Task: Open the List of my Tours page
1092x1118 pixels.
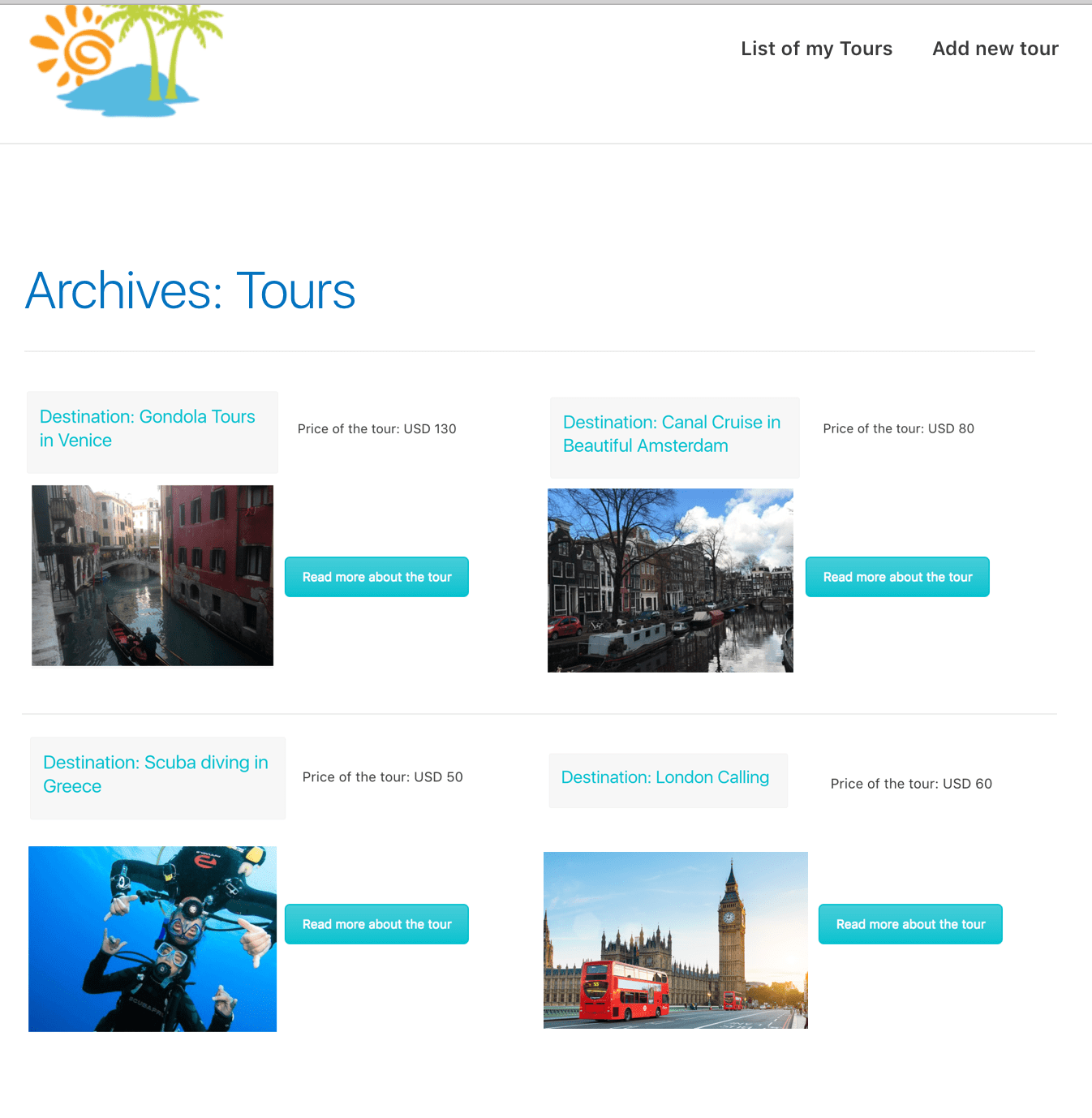Action: 816,49
